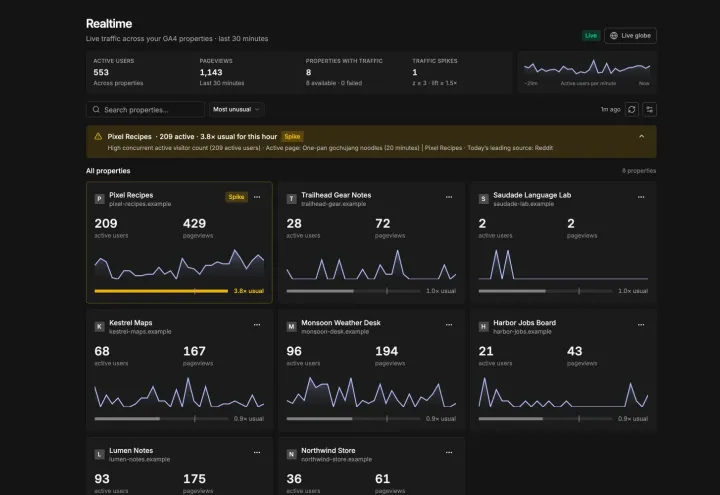Open the Pixel Recipes property title

point(131,195)
